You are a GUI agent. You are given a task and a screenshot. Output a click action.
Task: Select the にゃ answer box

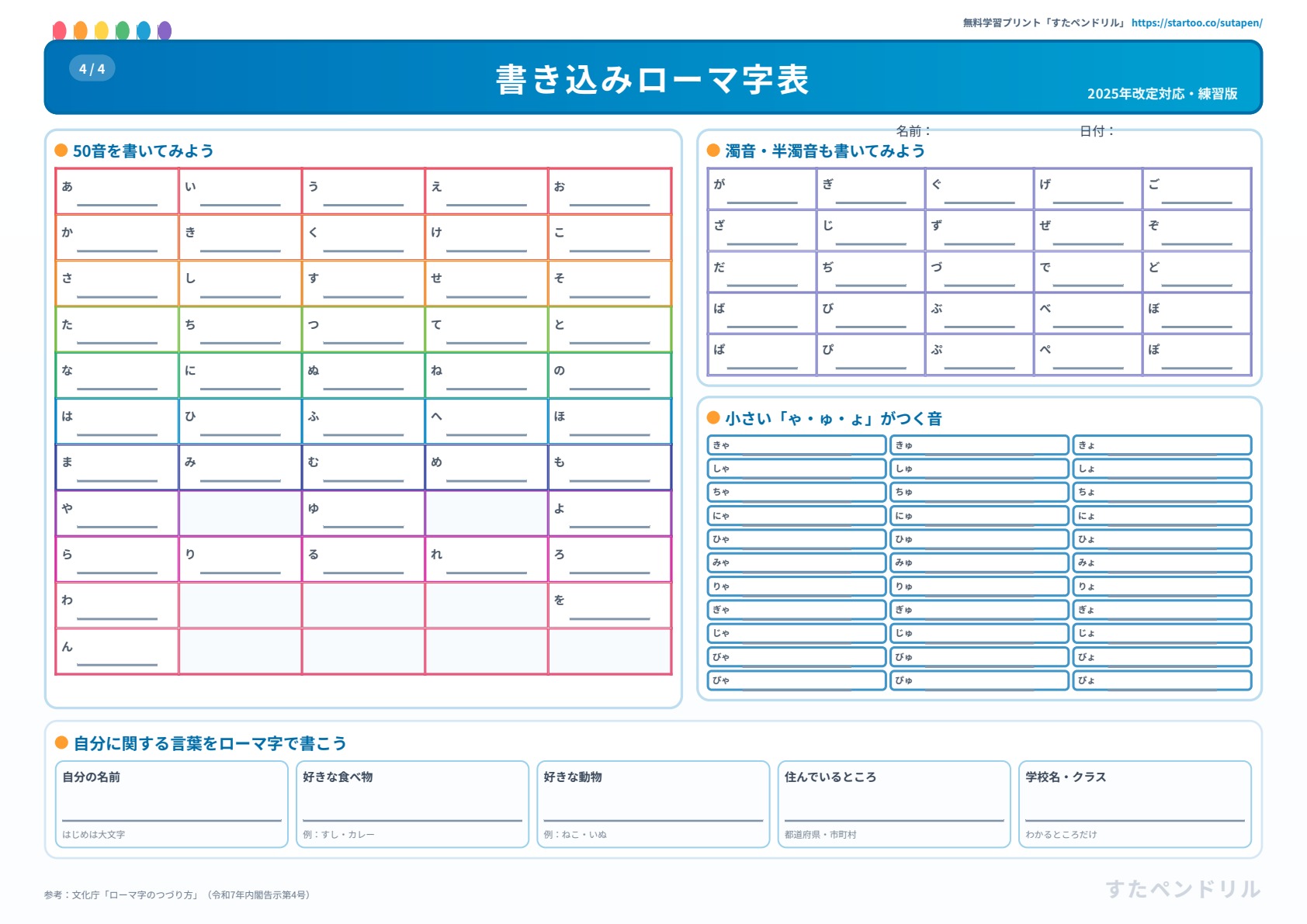pyautogui.click(x=796, y=515)
